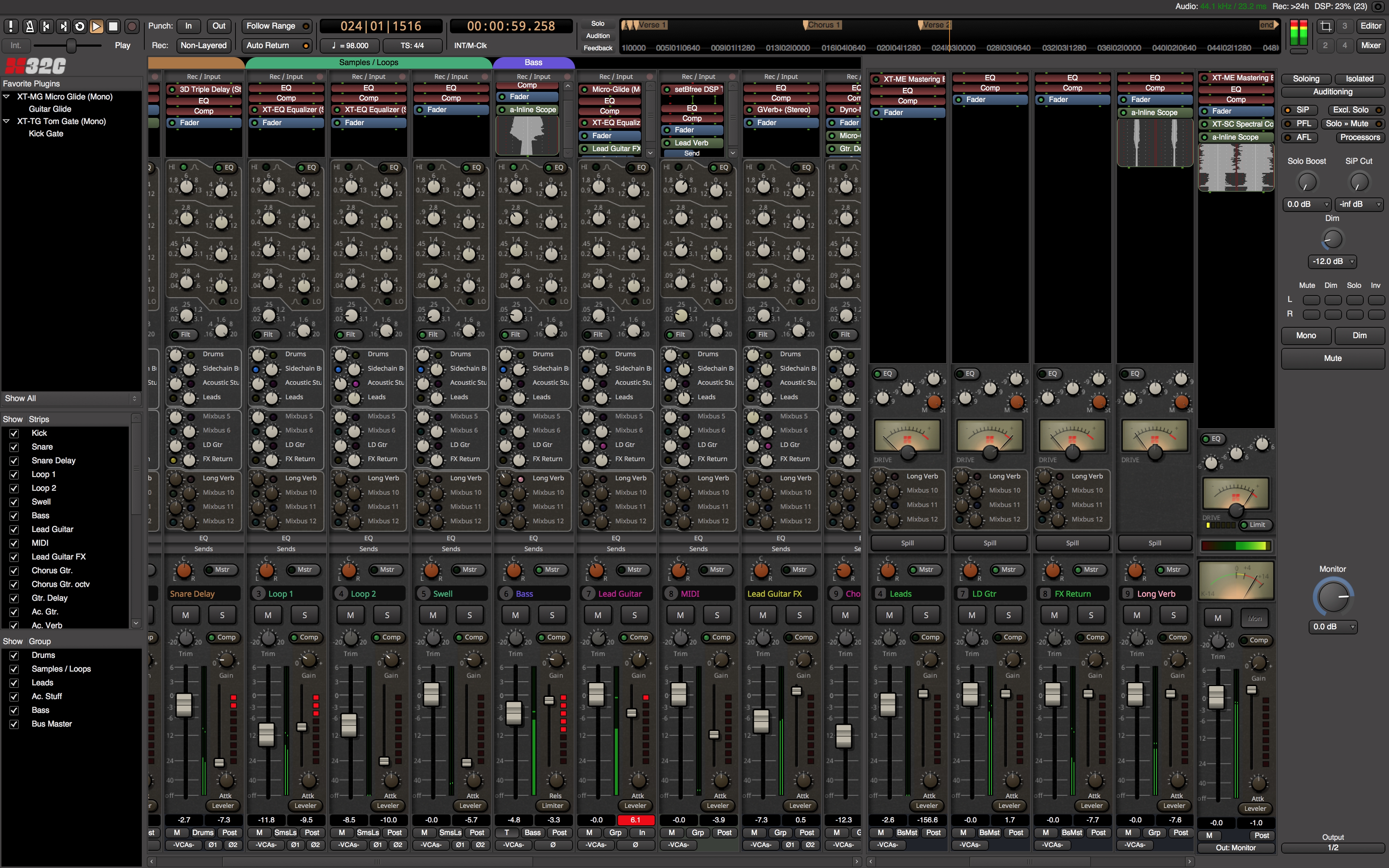Collapse the XT-MG Micro Glide plugin entry
Screen dimensions: 1389x868
pos(6,97)
